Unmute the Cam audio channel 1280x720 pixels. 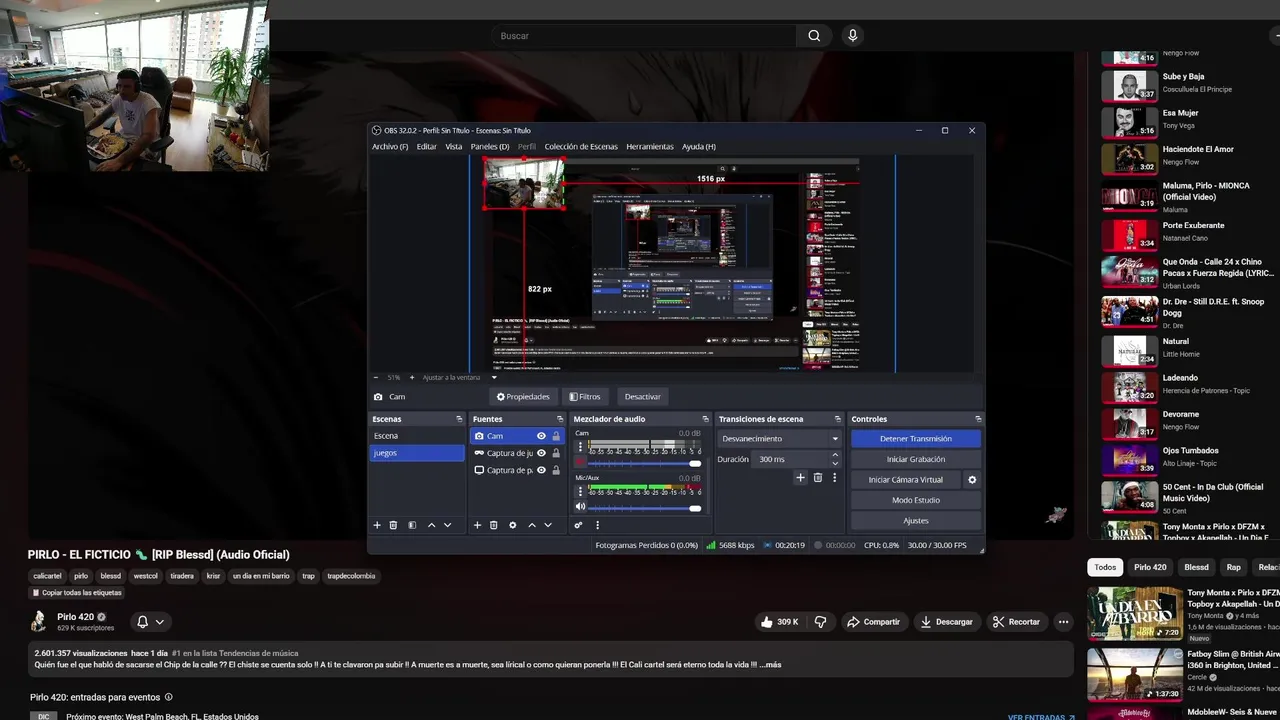point(580,462)
